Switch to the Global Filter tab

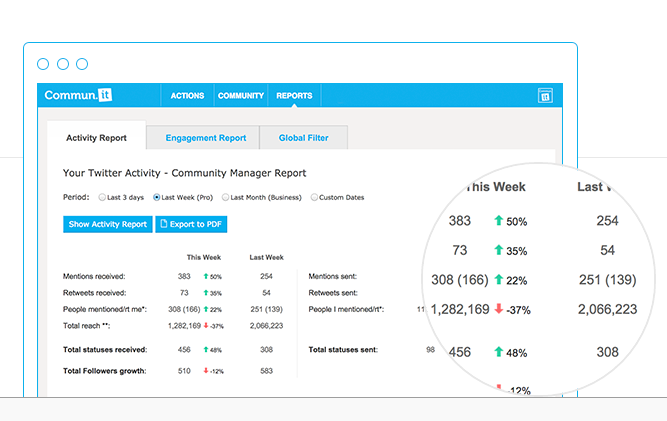[303, 138]
